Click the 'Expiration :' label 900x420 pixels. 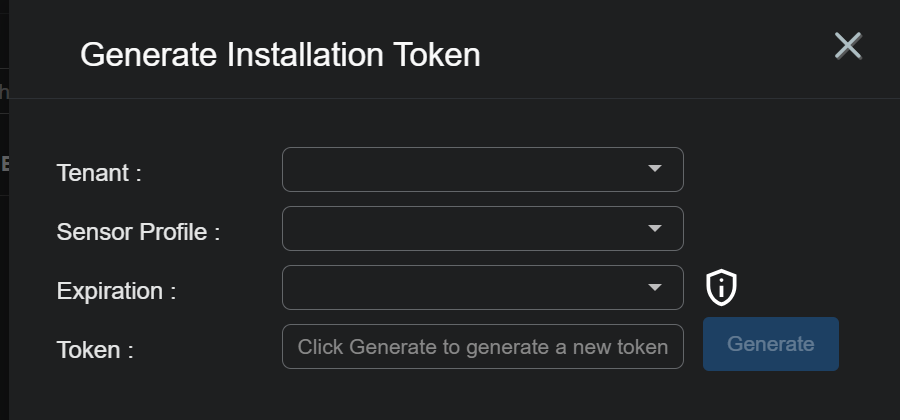click(116, 291)
